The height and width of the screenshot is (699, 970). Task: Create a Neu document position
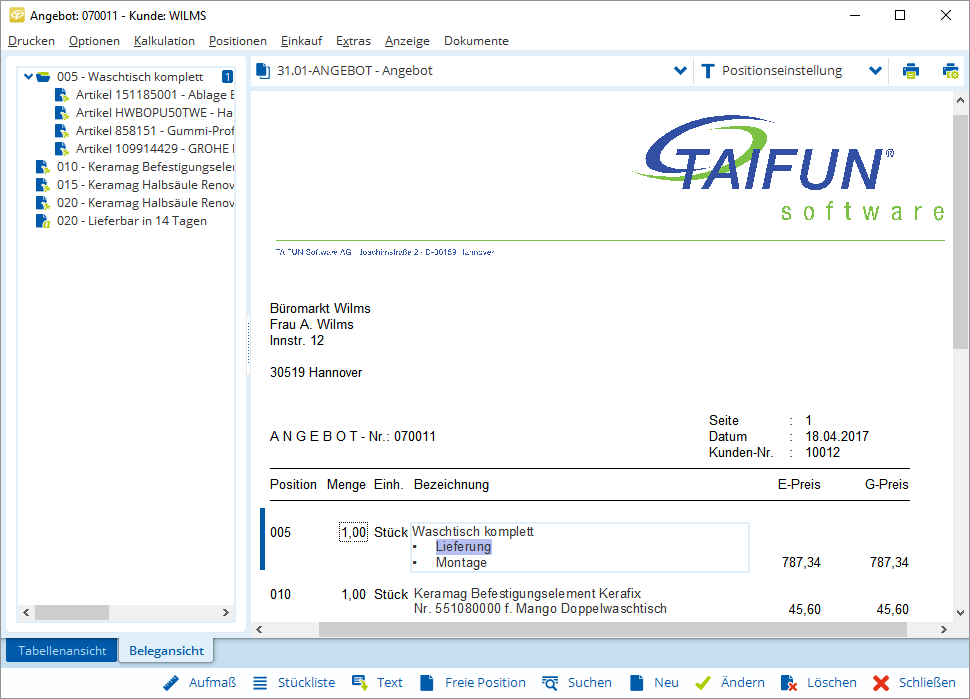click(666, 682)
